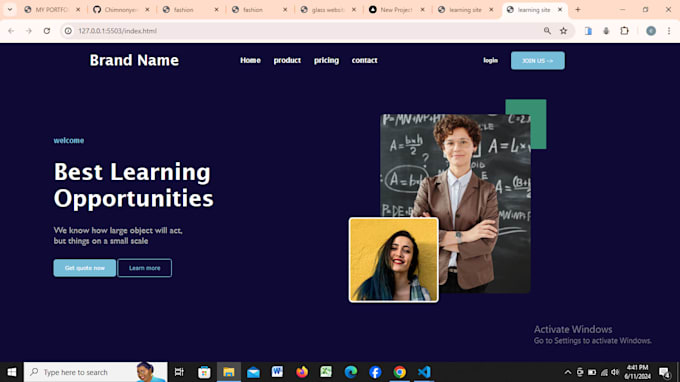Open the Windows Start menu
This screenshot has width=680, height=382.
pyautogui.click(x=12, y=372)
